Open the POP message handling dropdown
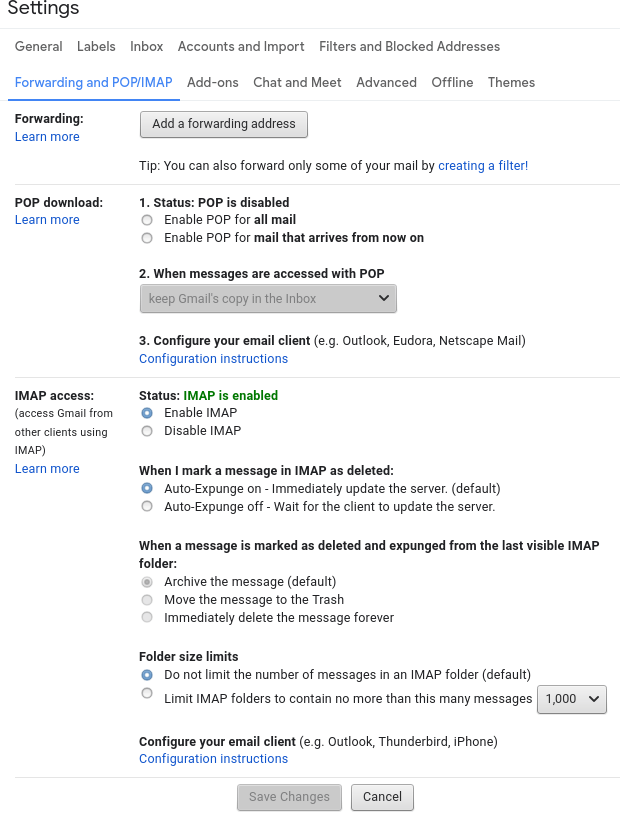620x828 pixels. [268, 298]
